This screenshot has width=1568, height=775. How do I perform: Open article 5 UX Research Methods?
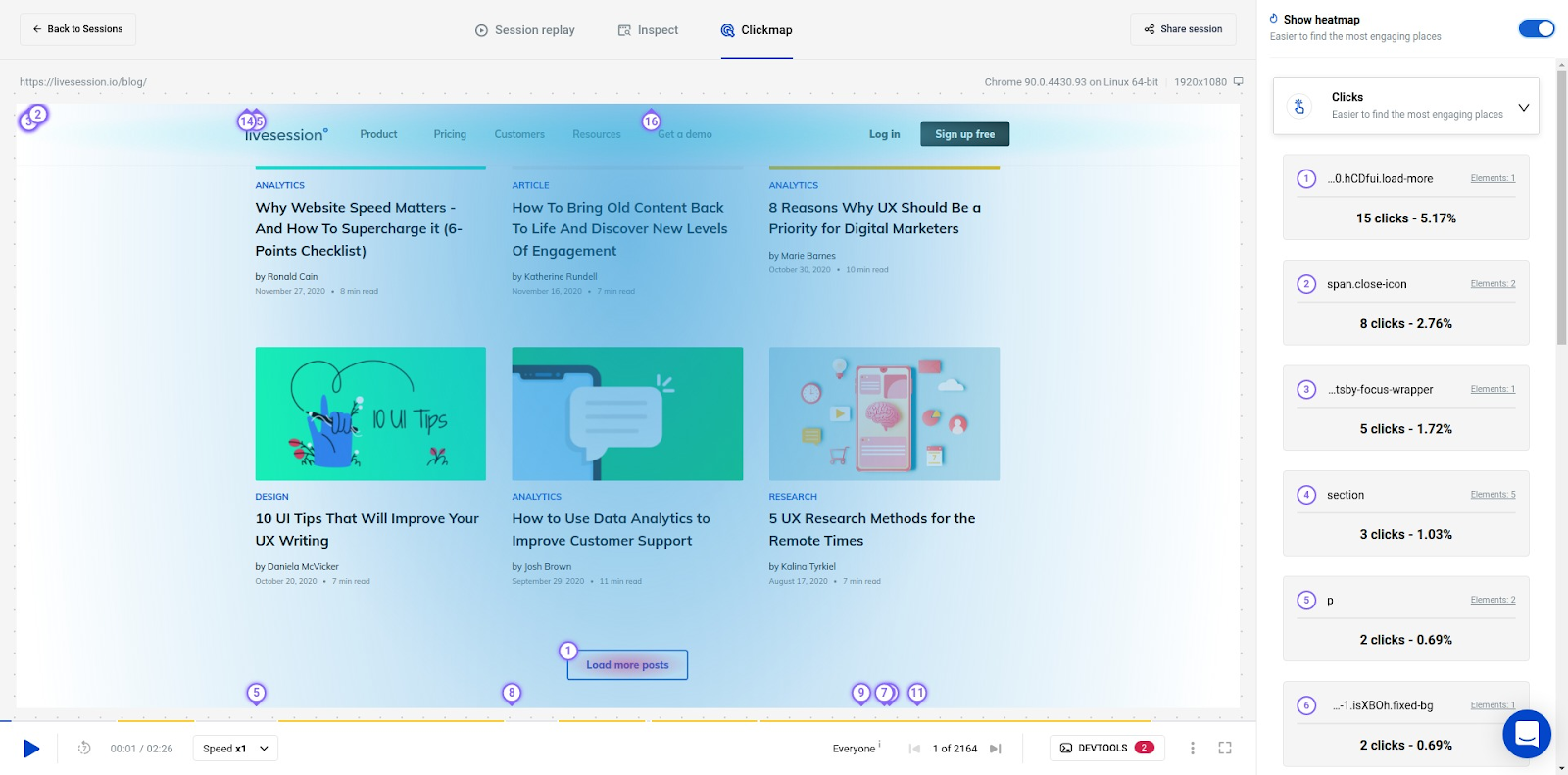click(872, 530)
